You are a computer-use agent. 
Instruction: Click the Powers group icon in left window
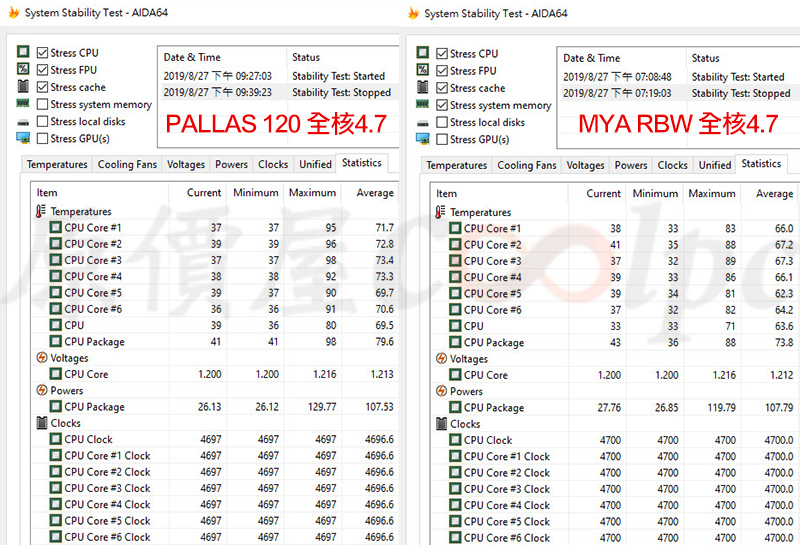coord(41,391)
